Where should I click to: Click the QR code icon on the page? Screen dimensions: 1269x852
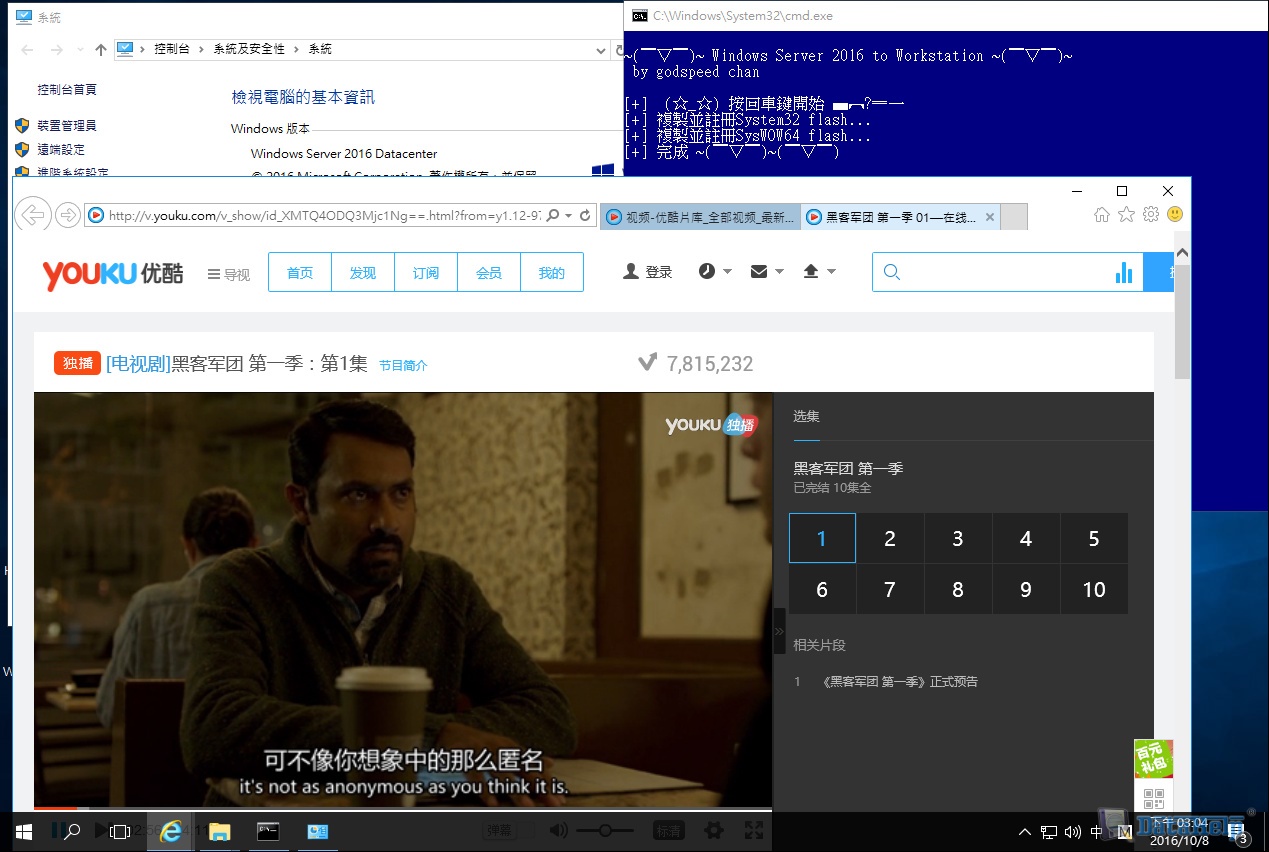coord(1154,799)
